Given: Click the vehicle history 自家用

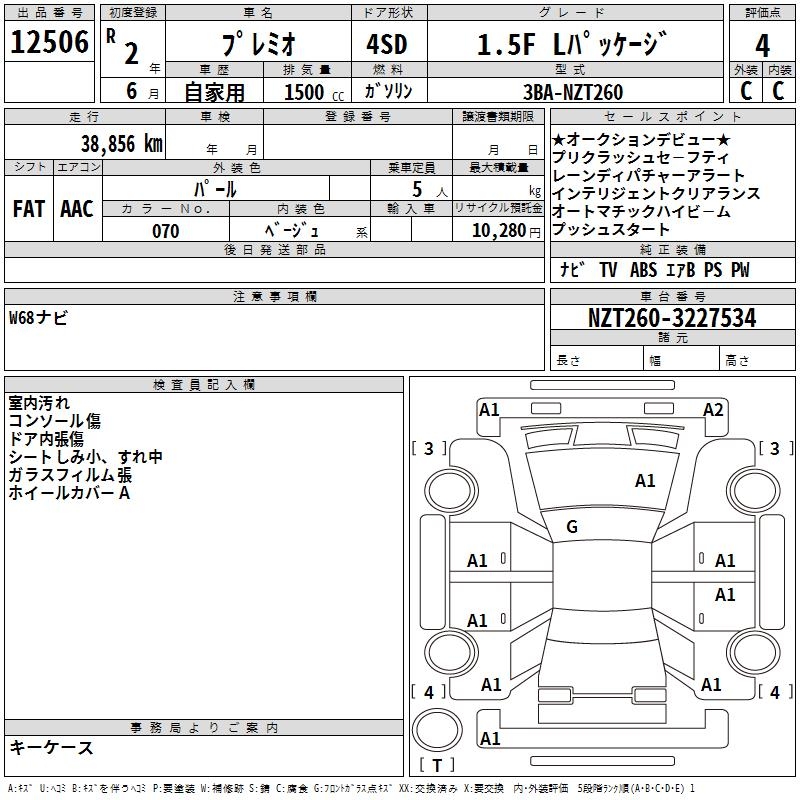Looking at the screenshot, I should [x=214, y=92].
